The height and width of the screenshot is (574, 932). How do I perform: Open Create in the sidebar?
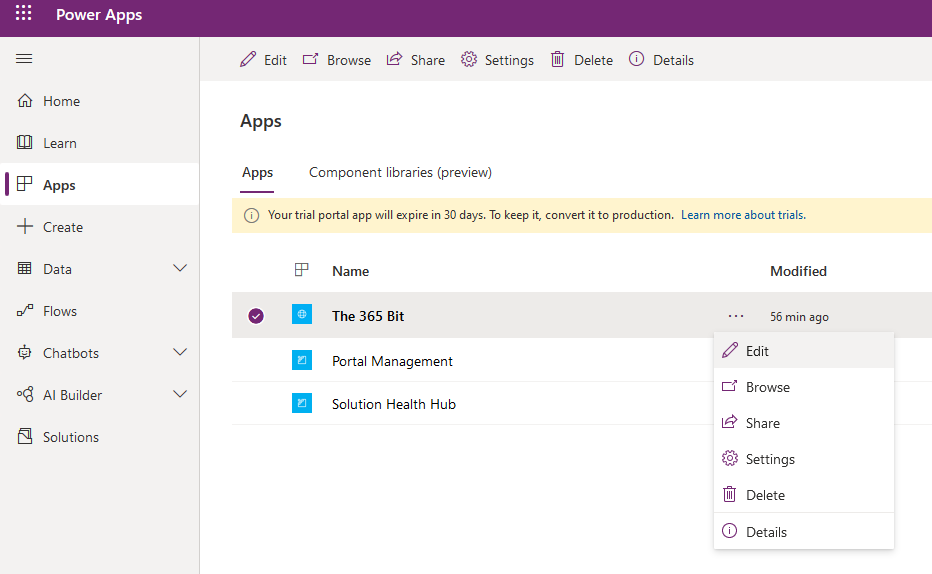click(99, 227)
